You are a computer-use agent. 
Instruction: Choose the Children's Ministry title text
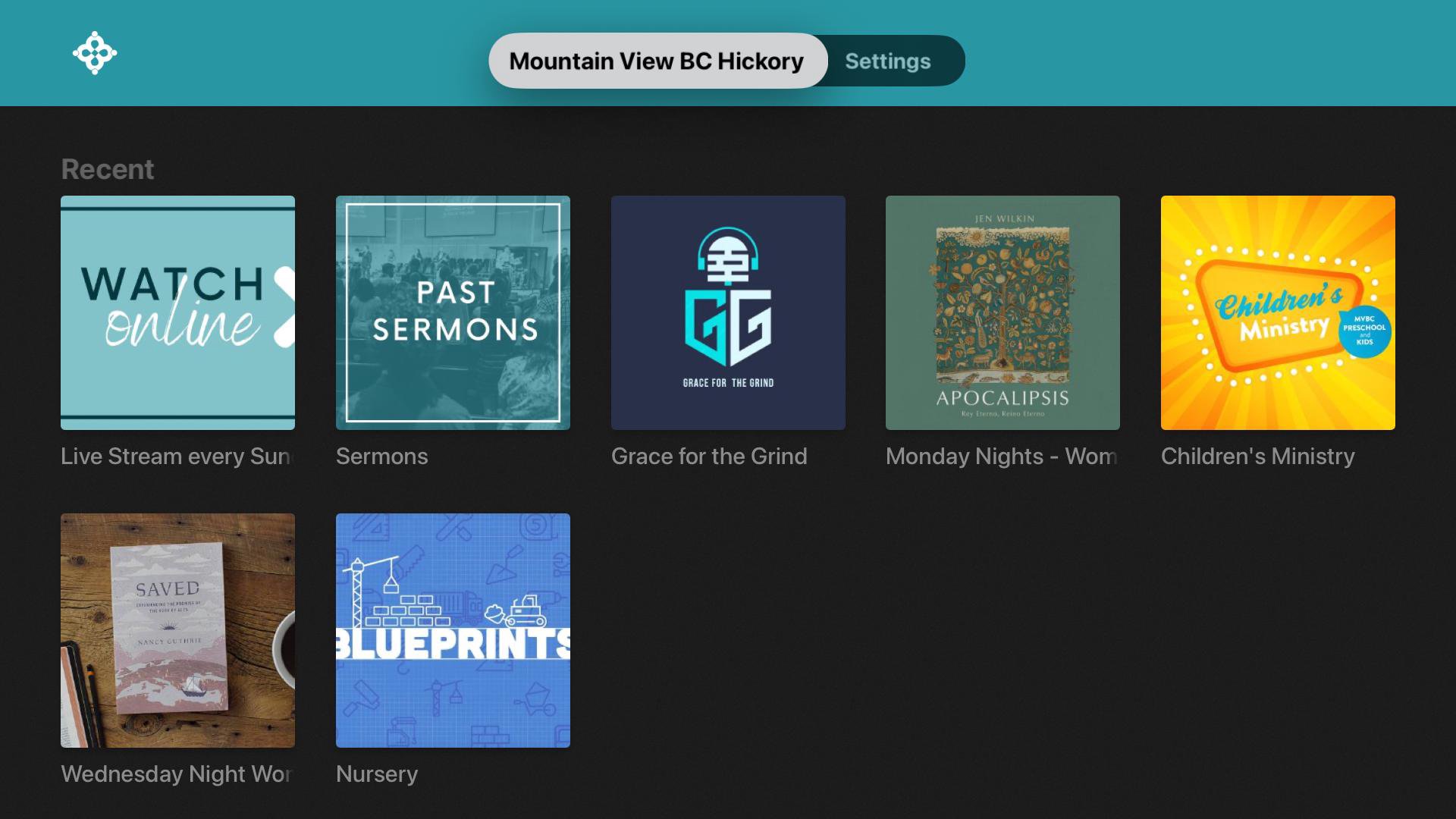[x=1258, y=457]
